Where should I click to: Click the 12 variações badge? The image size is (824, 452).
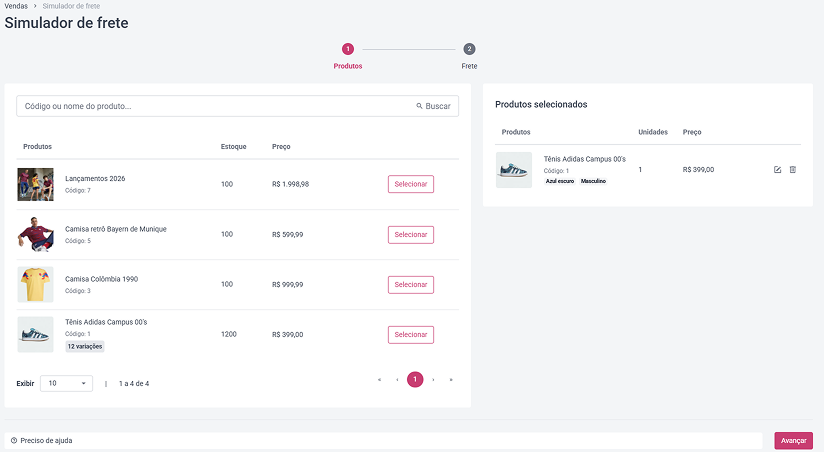coord(85,346)
